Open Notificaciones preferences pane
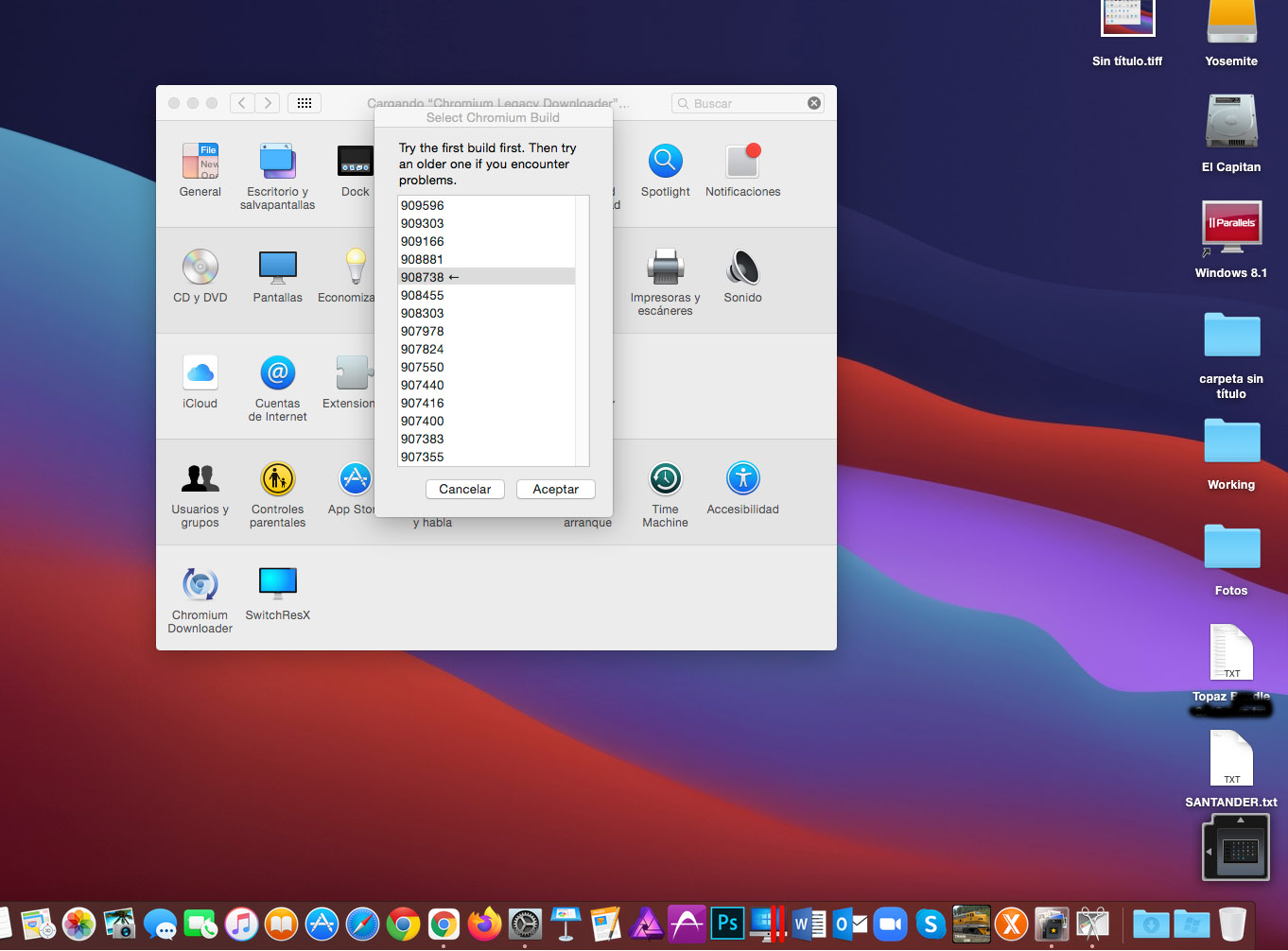Image resolution: width=1288 pixels, height=951 pixels. pyautogui.click(x=742, y=163)
